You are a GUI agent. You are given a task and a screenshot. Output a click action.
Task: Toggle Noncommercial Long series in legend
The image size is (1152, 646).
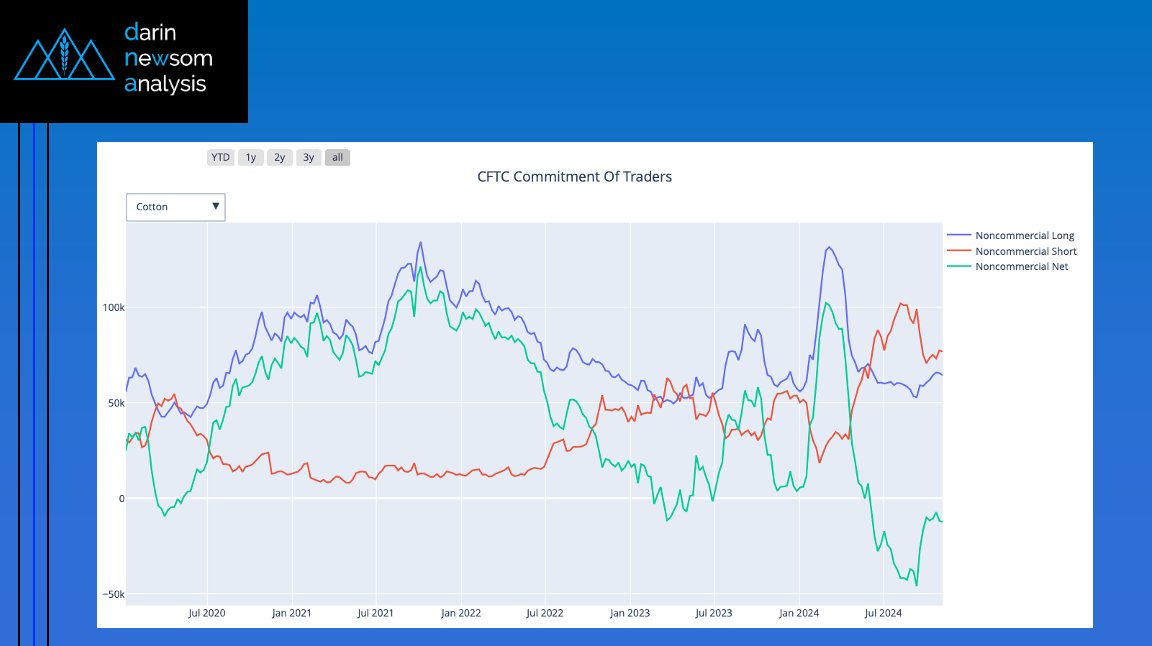[x=1024, y=236]
